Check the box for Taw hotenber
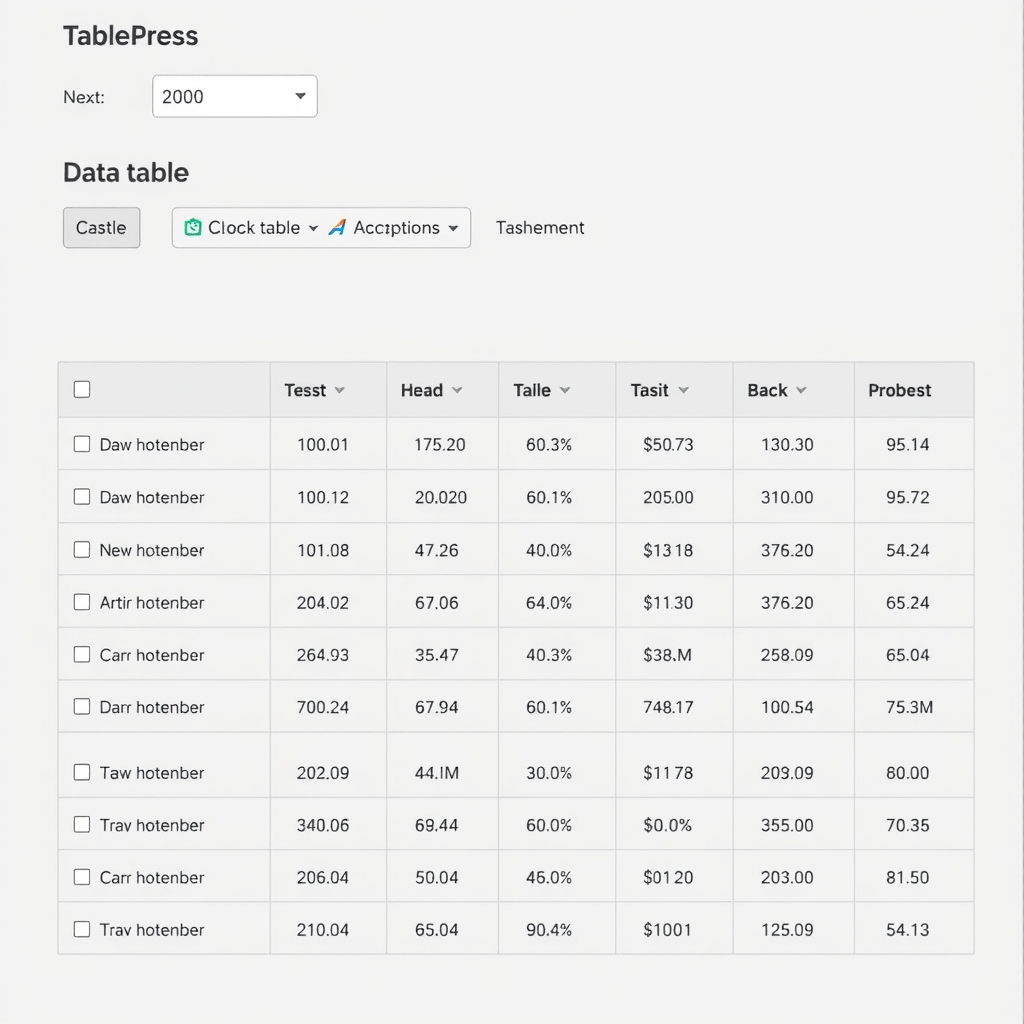 82,772
